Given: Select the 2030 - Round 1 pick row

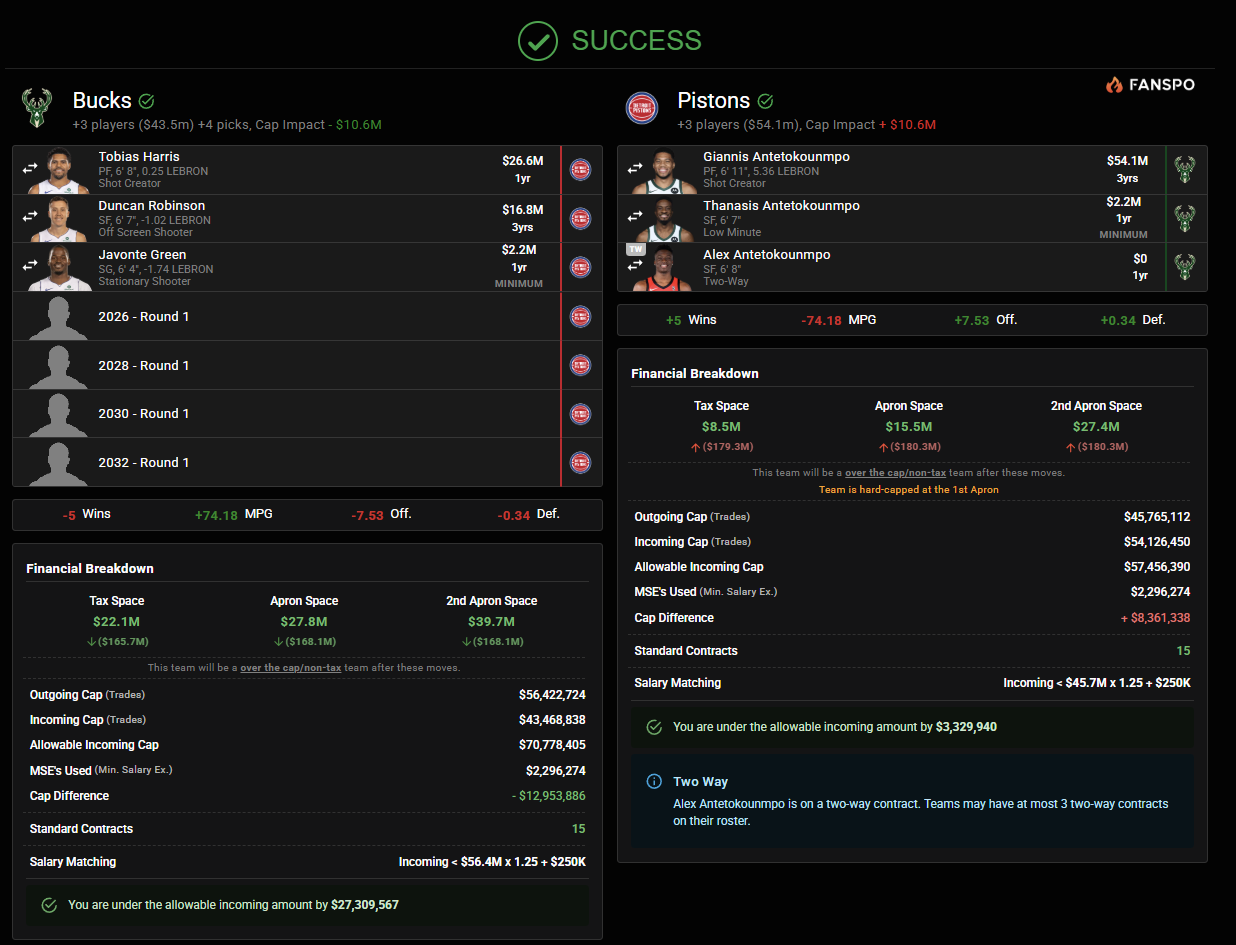Looking at the screenshot, I should [x=307, y=413].
